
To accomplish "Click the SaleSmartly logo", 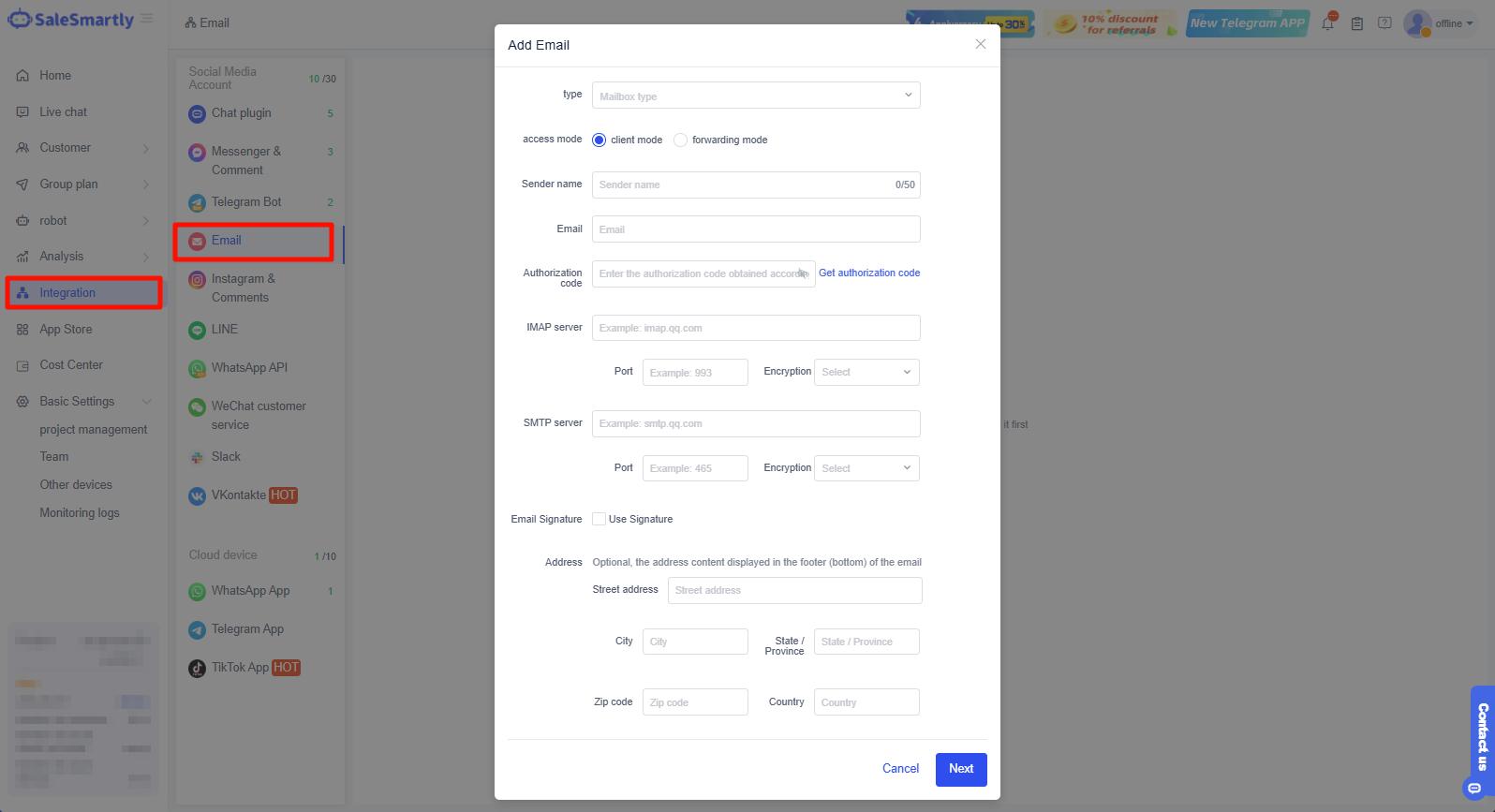I will coord(71,20).
